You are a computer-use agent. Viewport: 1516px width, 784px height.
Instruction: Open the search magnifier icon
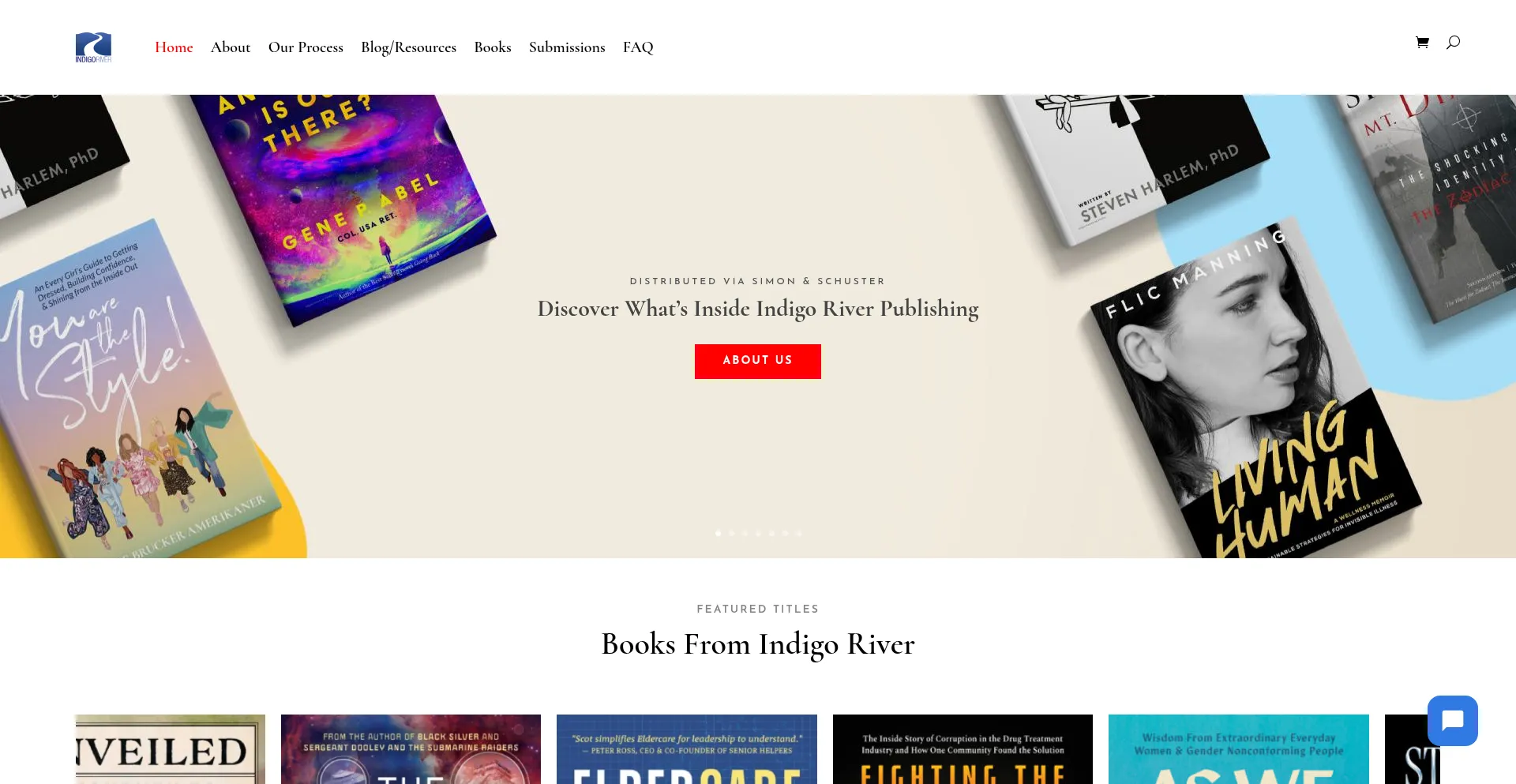1453,43
